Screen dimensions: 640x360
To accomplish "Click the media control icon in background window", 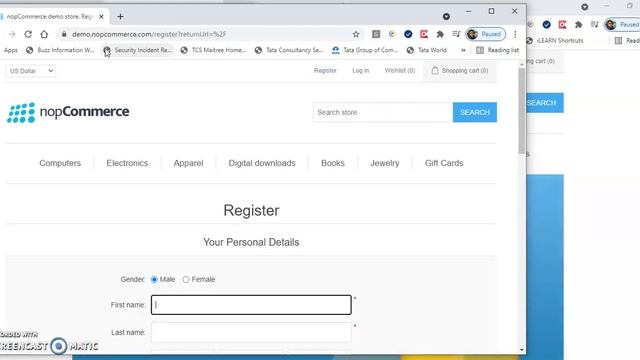I will point(594,25).
